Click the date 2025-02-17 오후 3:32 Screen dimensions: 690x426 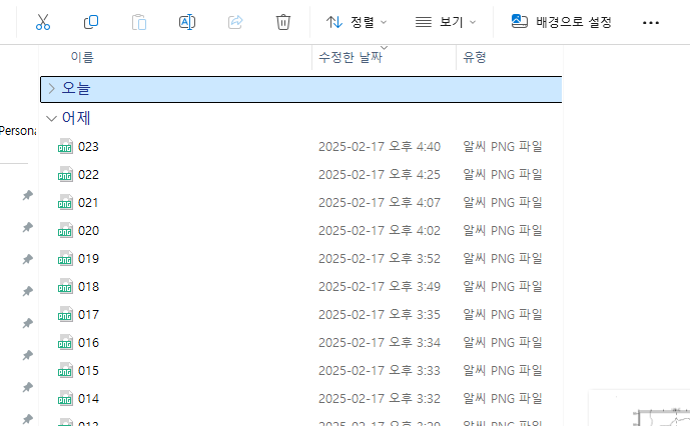379,399
